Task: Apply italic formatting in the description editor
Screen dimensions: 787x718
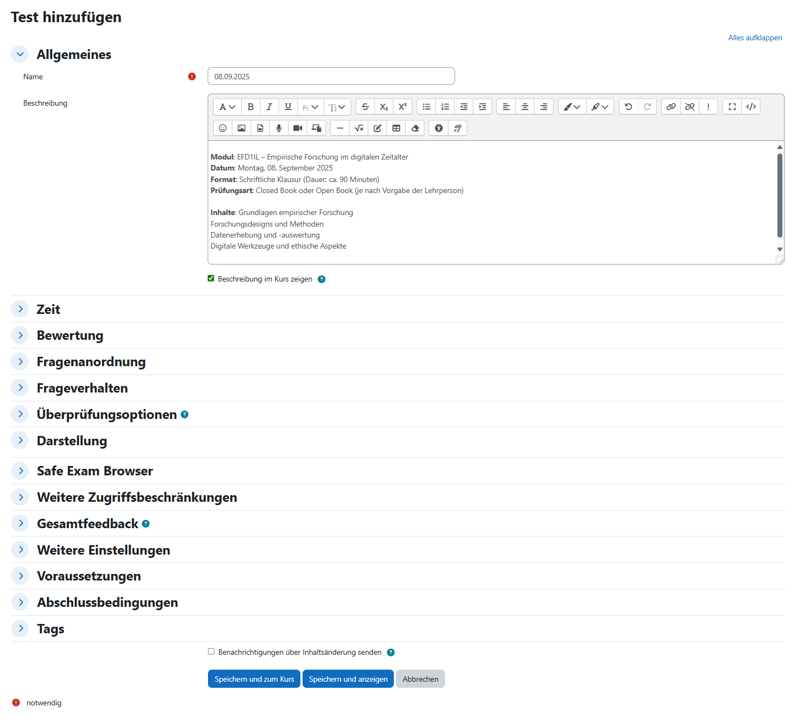Action: click(269, 107)
